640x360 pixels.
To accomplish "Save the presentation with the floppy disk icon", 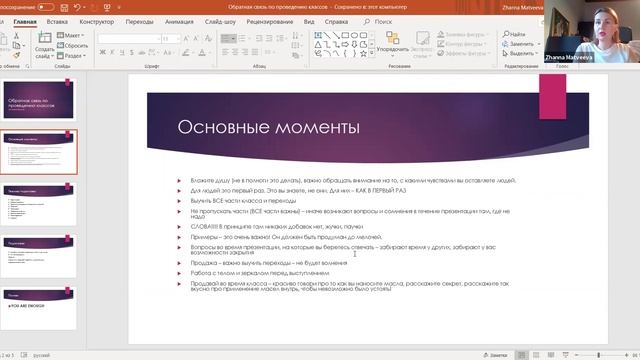I will point(64,7).
